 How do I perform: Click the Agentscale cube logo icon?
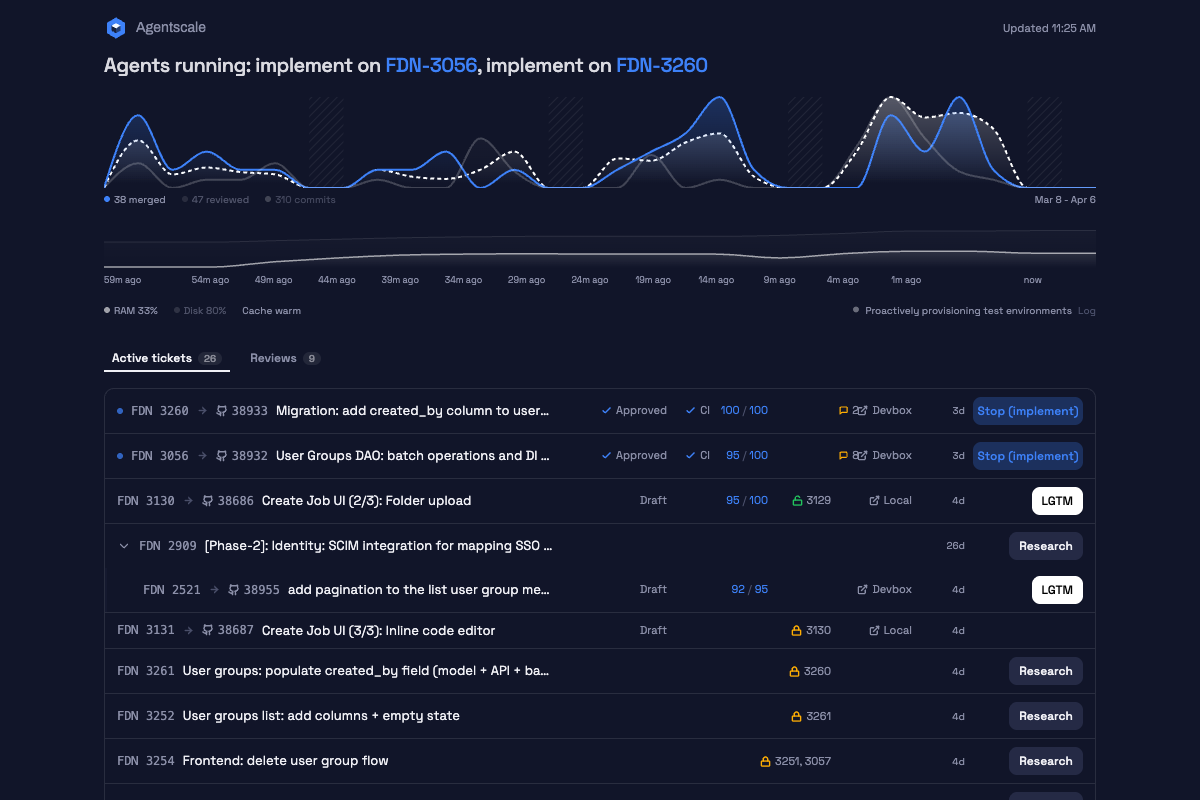(116, 28)
